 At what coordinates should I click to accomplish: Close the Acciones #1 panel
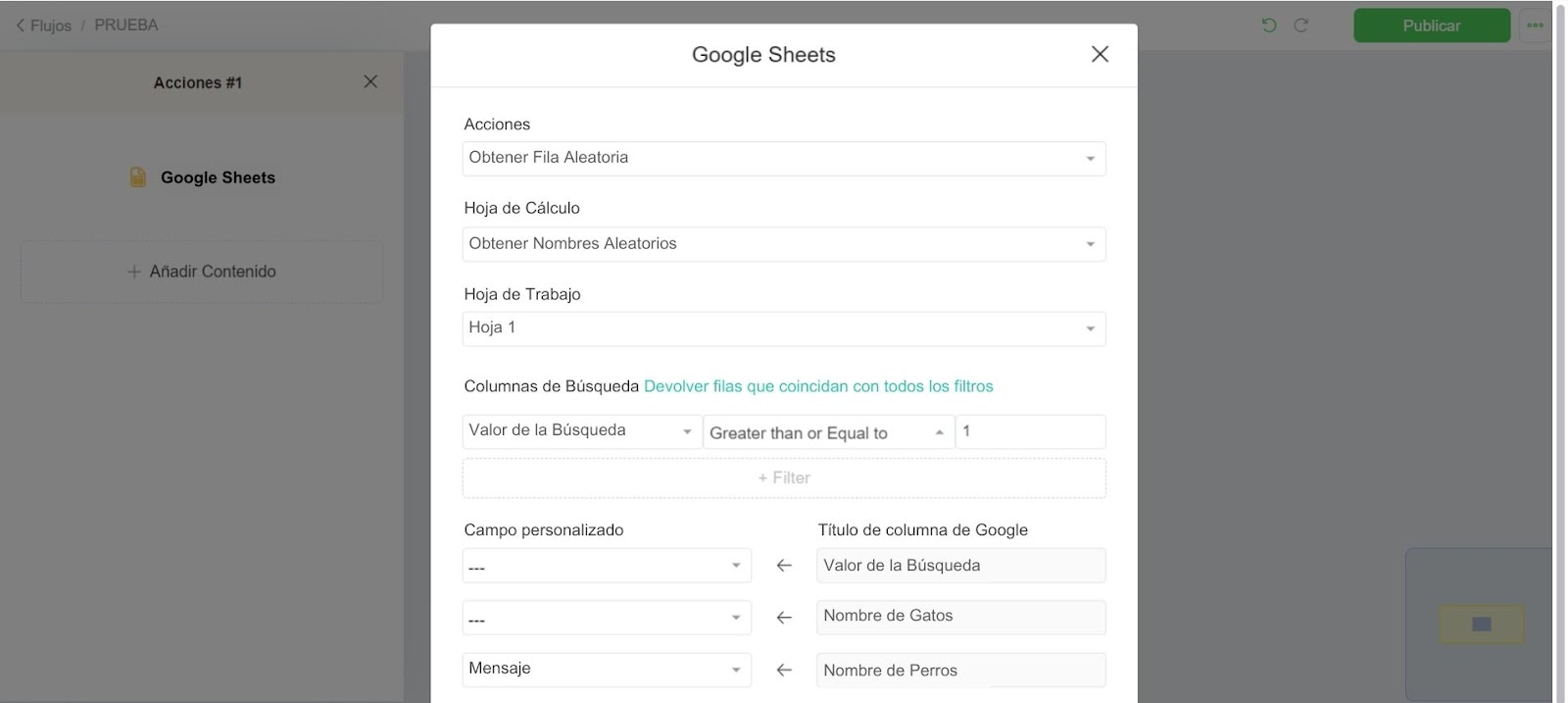tap(370, 81)
